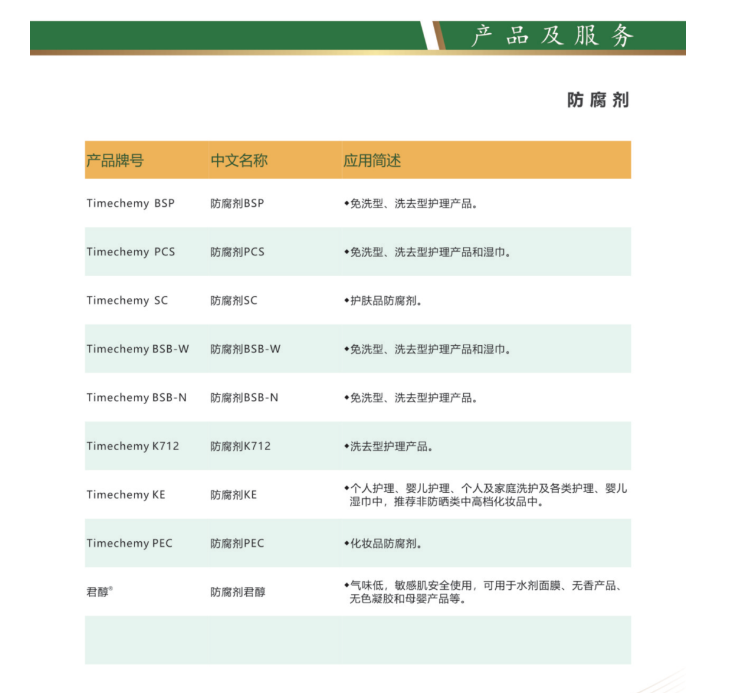Click the 君醇 product brand cell
This screenshot has width=739, height=693.
pyautogui.click(x=99, y=591)
